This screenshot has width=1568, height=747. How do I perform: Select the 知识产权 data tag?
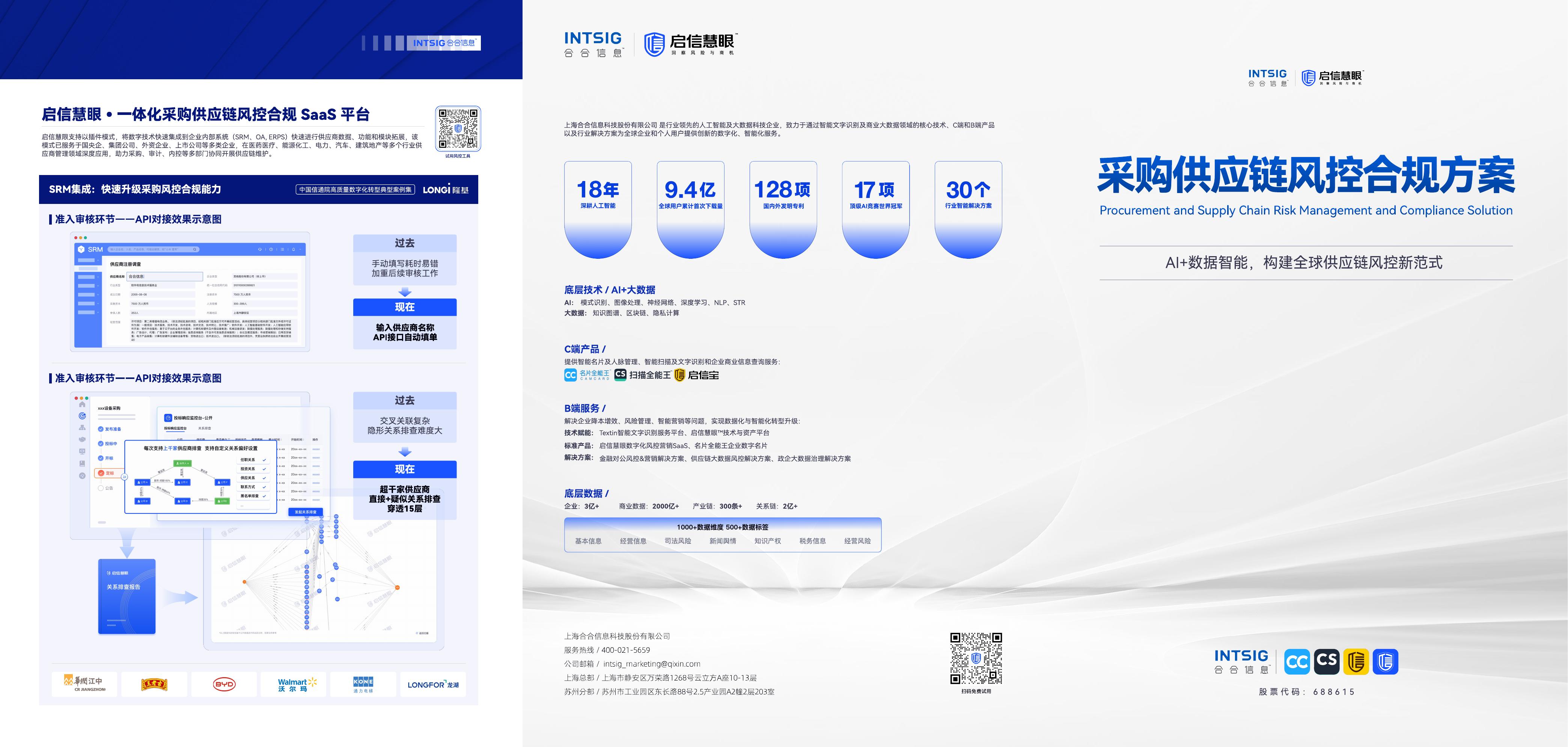point(768,541)
